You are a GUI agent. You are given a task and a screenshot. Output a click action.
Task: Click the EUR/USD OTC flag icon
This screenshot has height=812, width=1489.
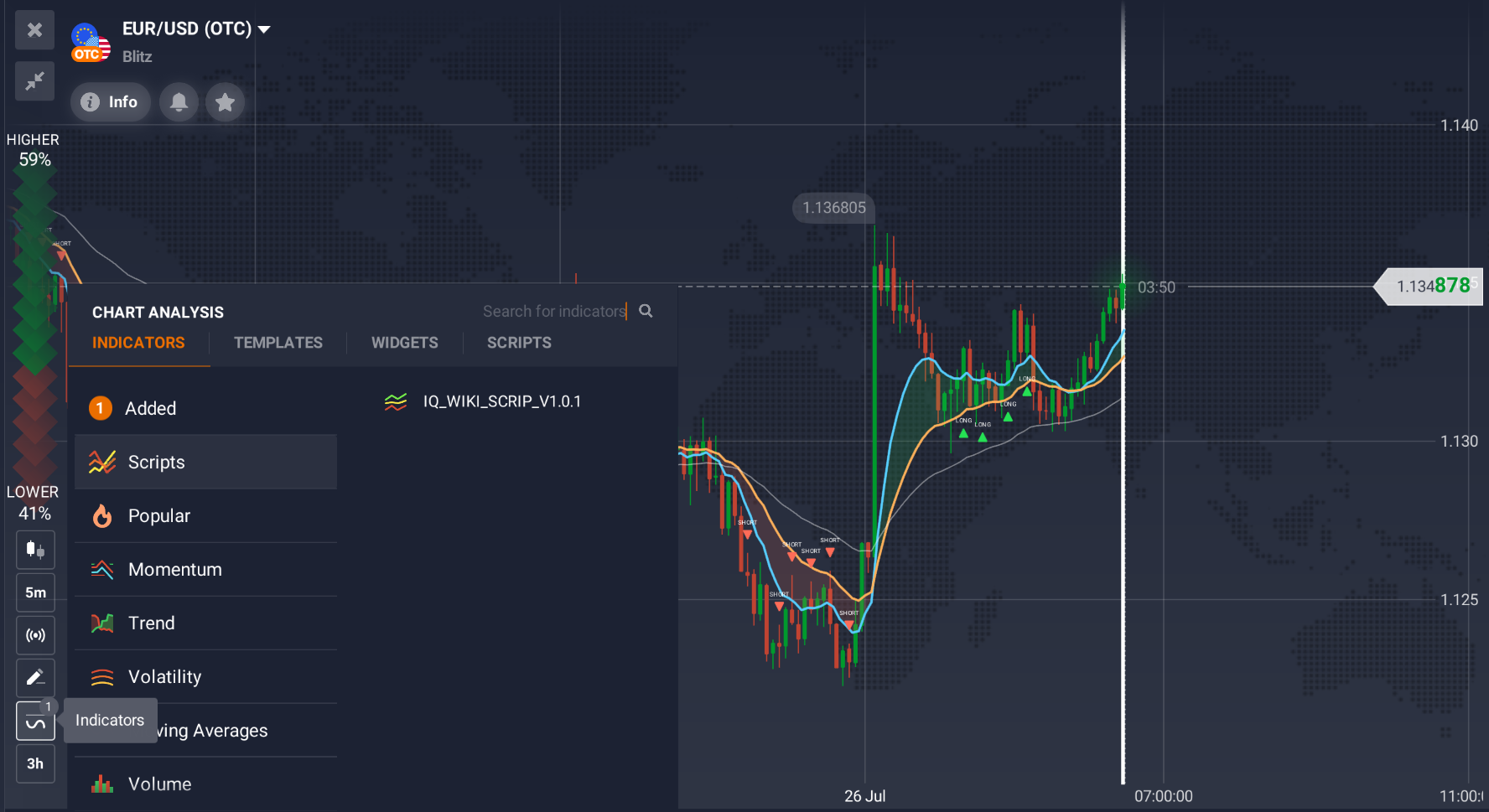[x=91, y=43]
